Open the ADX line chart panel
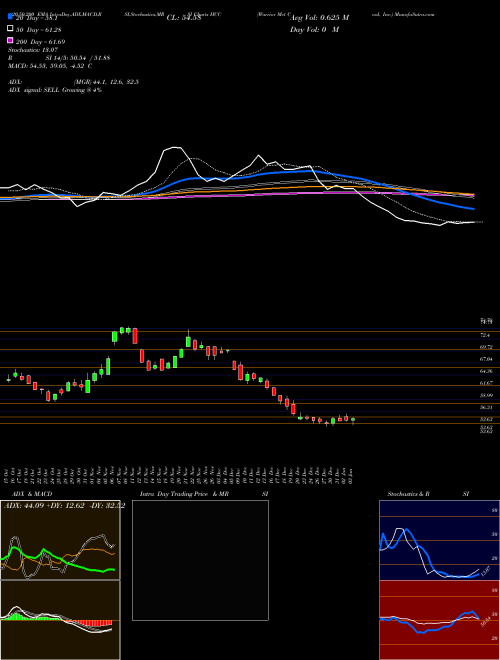Viewport: 500px width, 660px height. [60, 540]
